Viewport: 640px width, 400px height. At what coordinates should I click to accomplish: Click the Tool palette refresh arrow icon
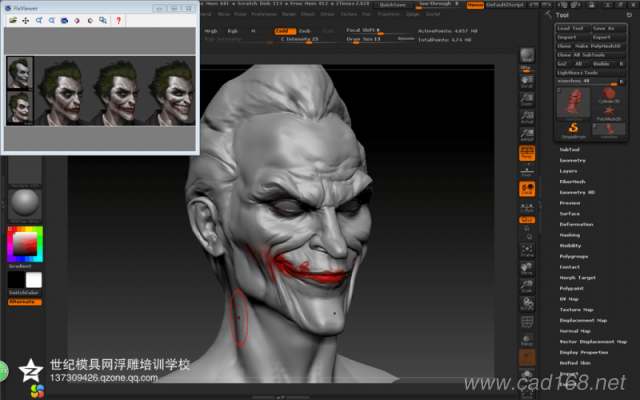click(629, 15)
